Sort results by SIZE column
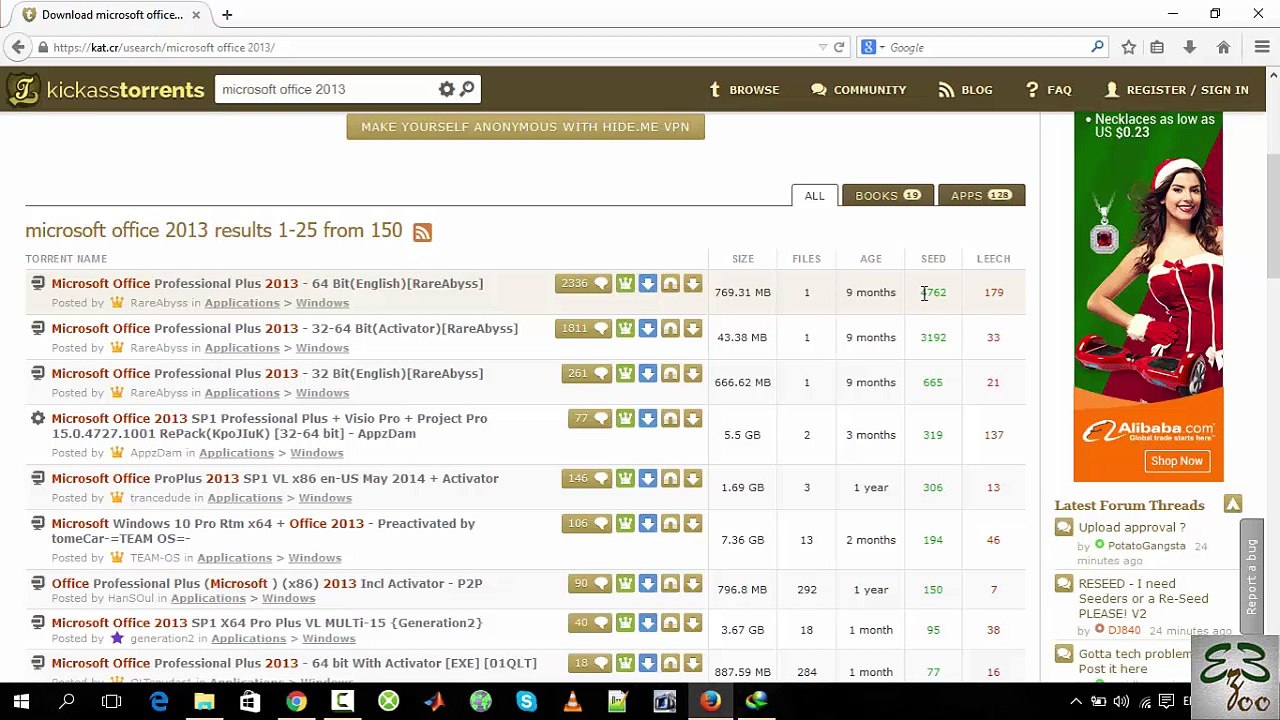 [742, 259]
